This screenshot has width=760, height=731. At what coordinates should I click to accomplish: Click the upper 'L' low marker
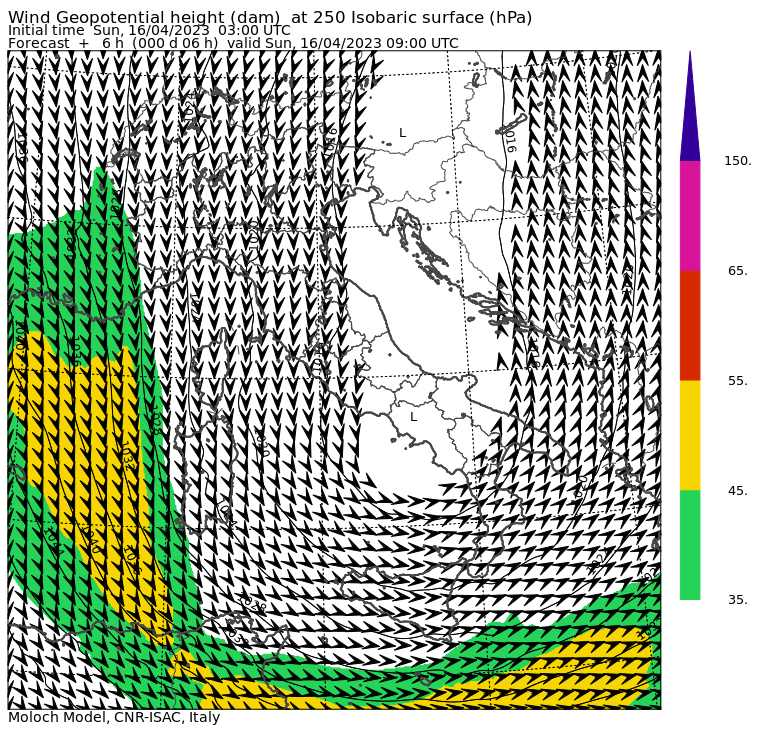(x=402, y=132)
